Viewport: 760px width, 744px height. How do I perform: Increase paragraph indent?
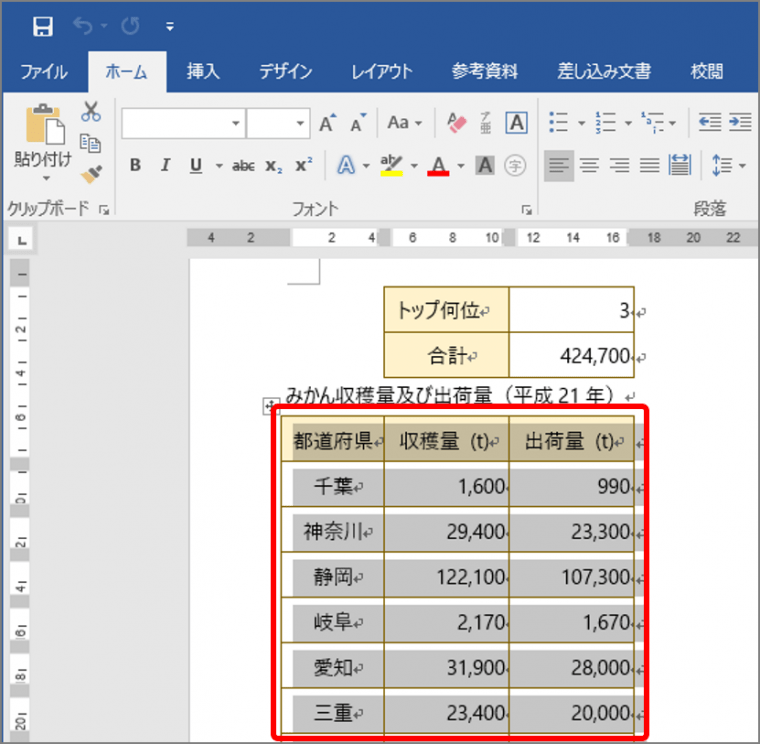click(x=740, y=122)
